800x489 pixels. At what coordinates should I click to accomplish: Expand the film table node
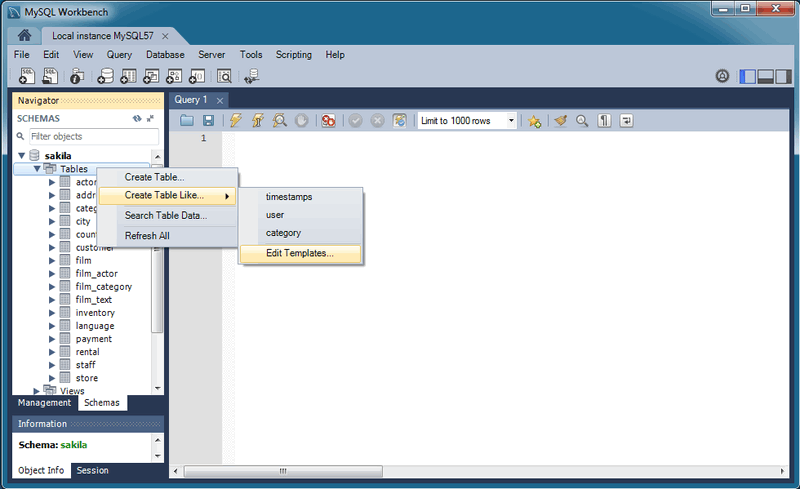click(52, 260)
